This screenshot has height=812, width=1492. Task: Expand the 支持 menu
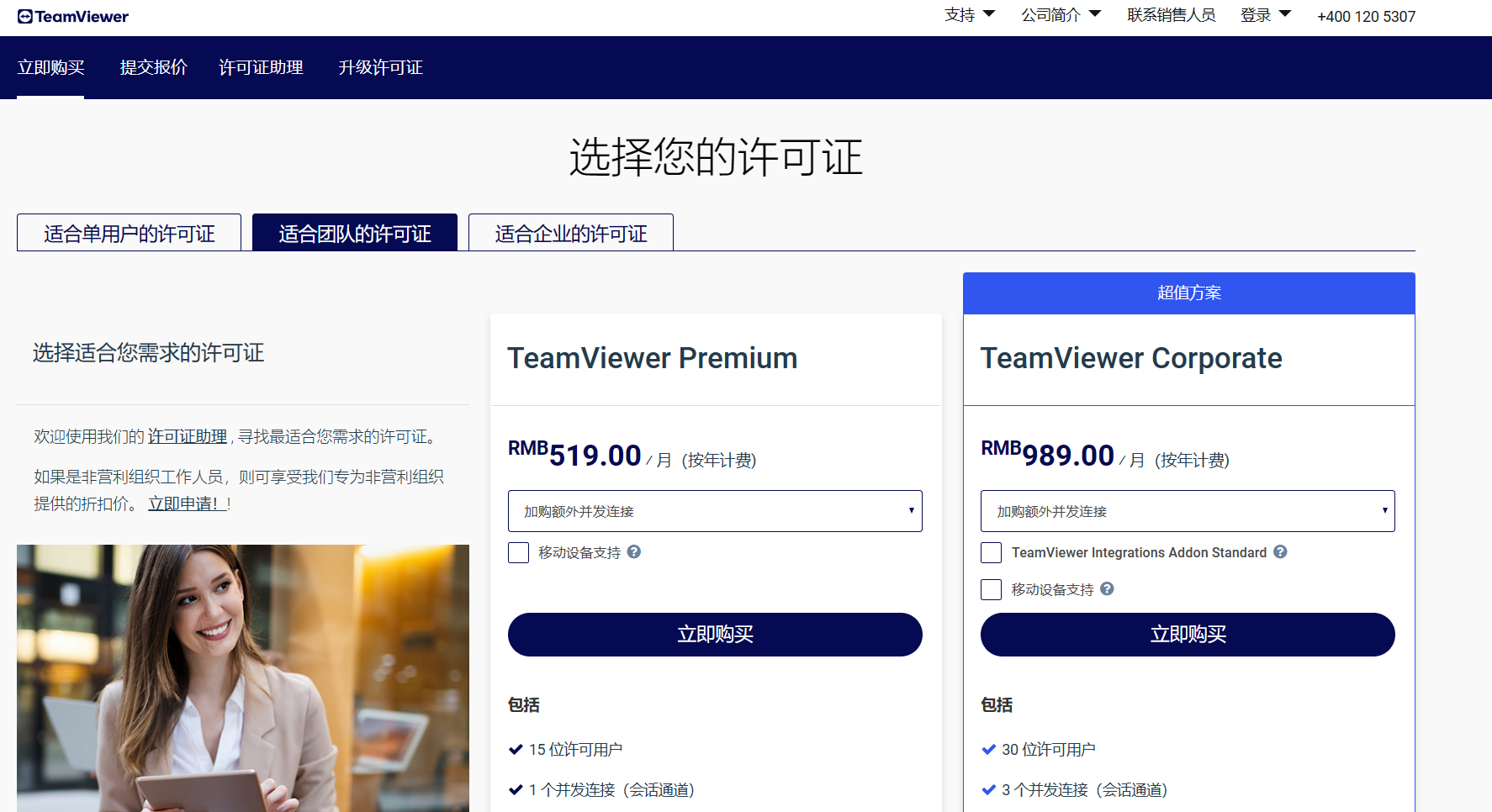[970, 15]
